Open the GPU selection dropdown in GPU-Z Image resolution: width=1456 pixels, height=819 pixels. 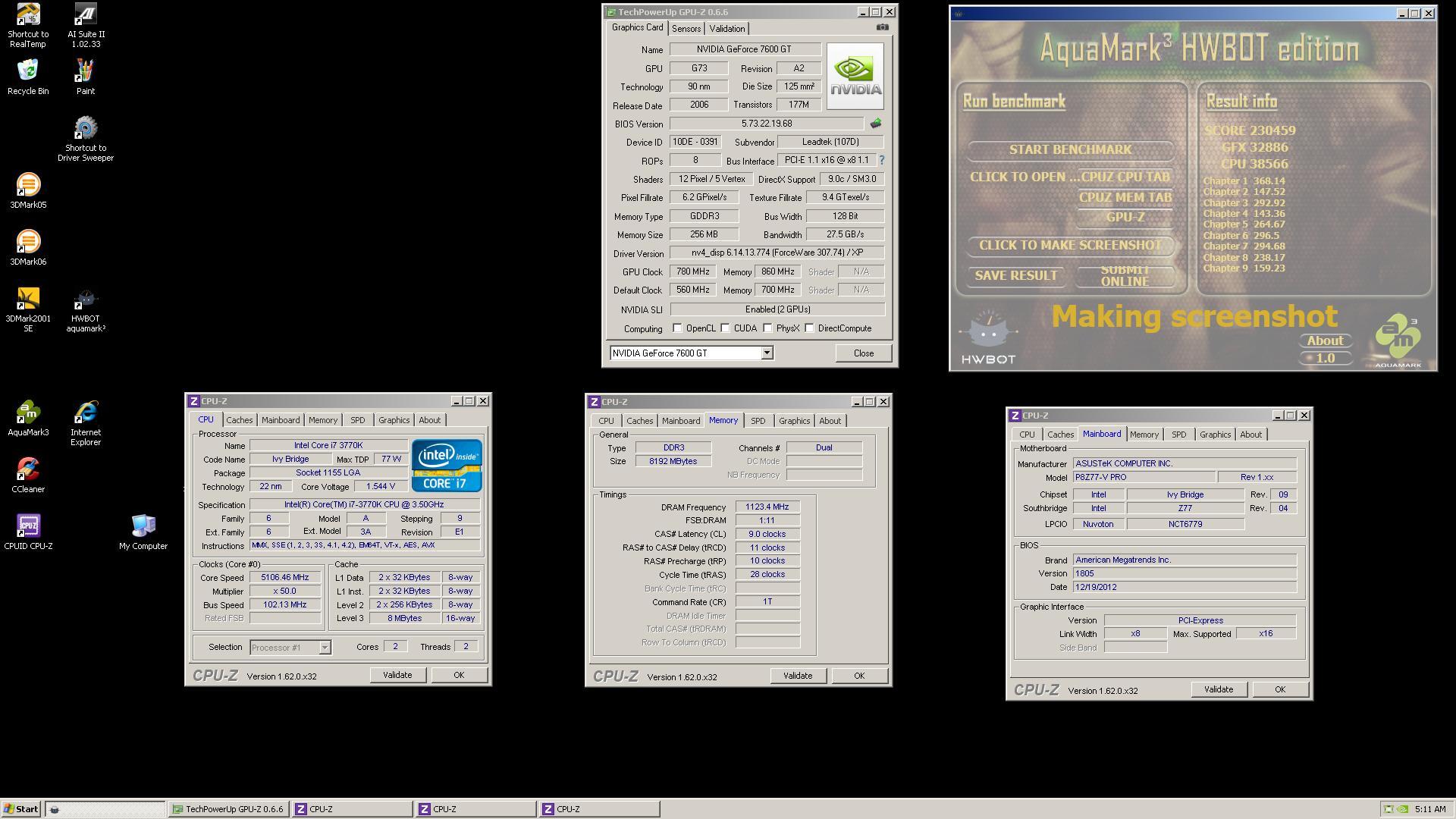point(767,353)
